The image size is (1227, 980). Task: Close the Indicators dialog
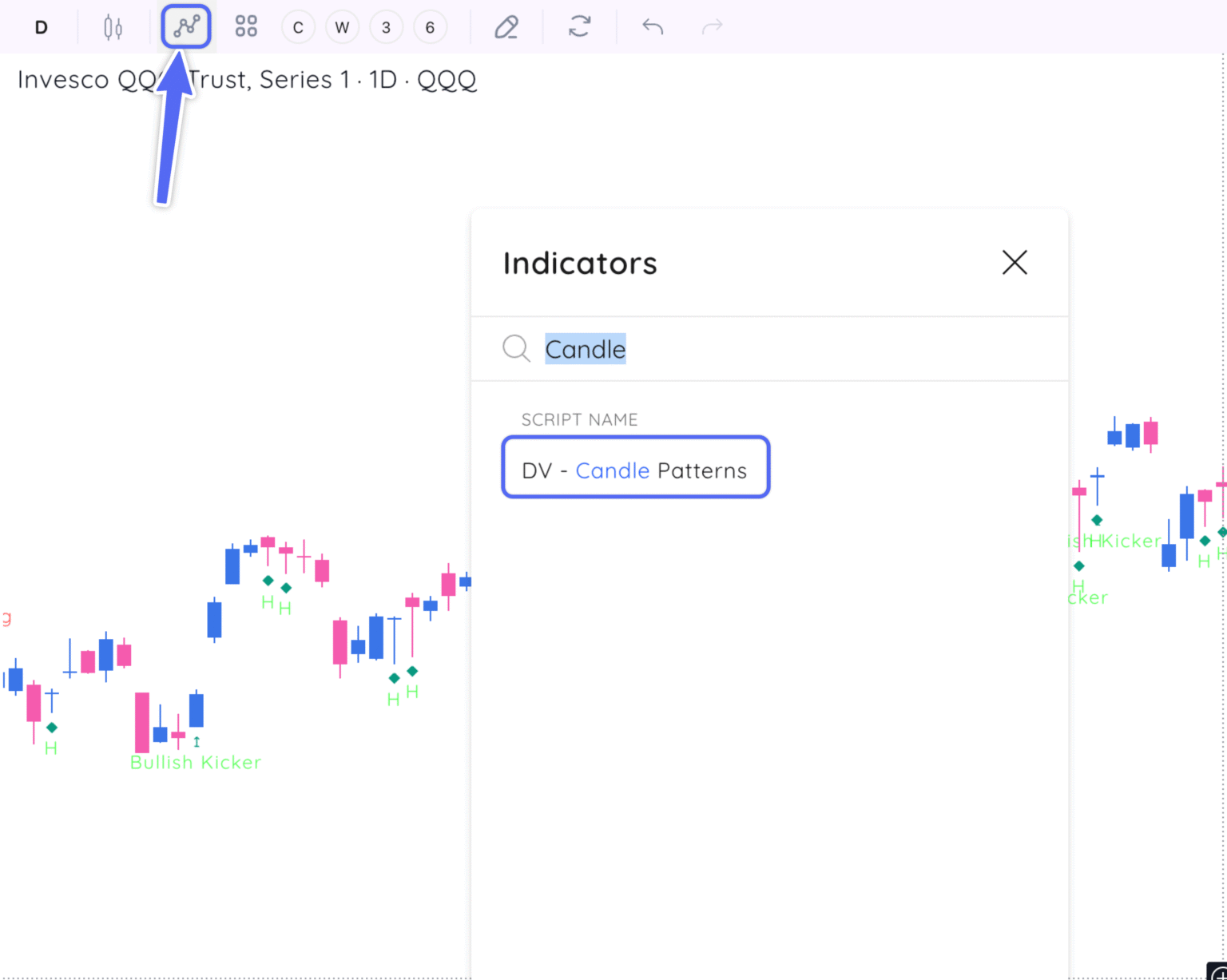(1014, 263)
